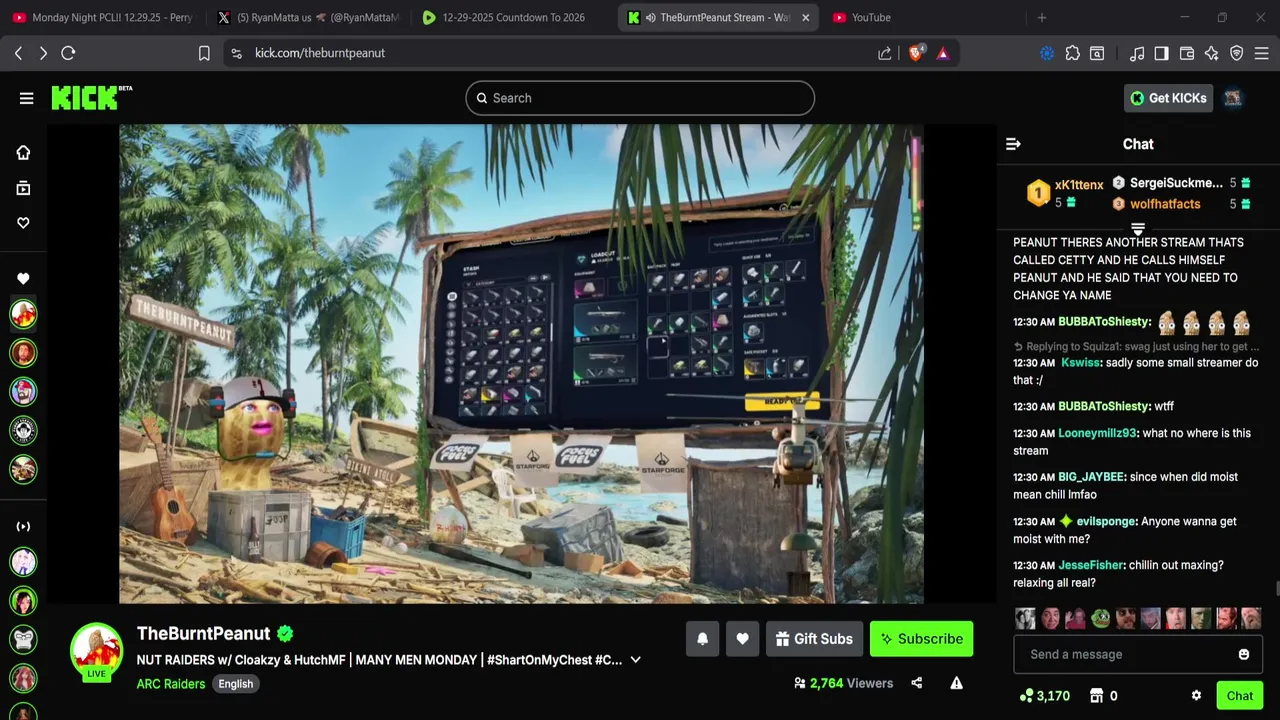Viewport: 1280px width, 720px height.
Task: Open browser main menu hamburger
Action: pos(1262,53)
